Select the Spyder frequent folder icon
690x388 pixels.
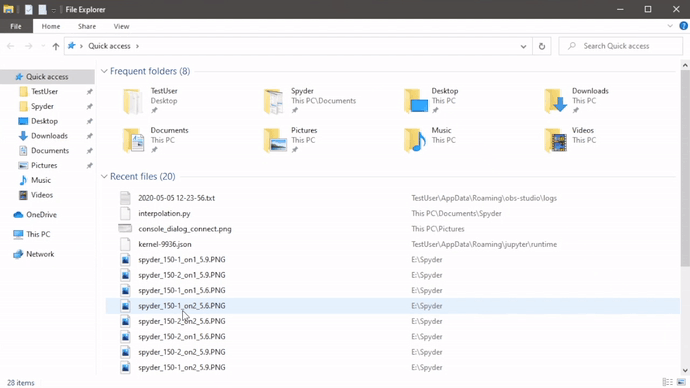pos(274,101)
